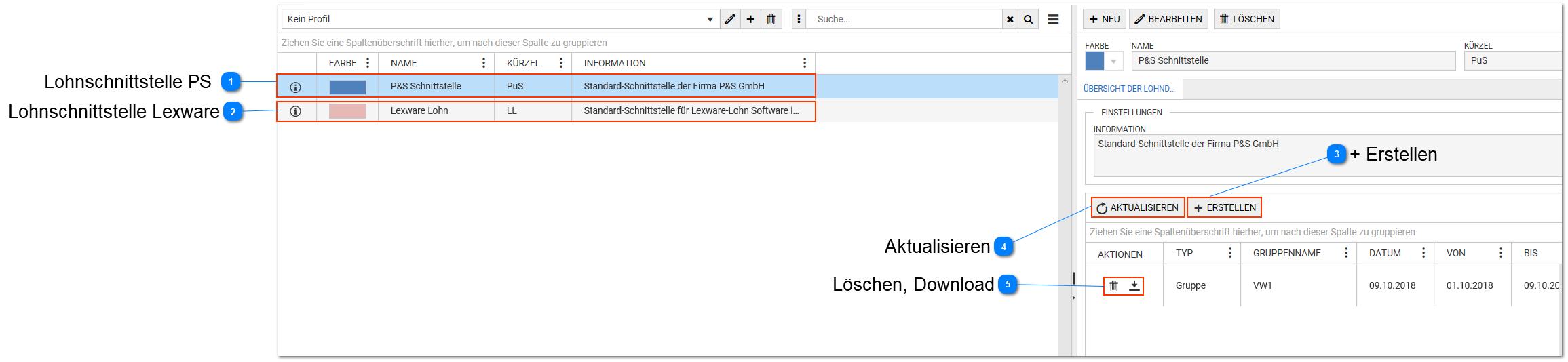This screenshot has height=362, width=1568.
Task: Open the three-dot options next to search
Action: click(x=799, y=19)
